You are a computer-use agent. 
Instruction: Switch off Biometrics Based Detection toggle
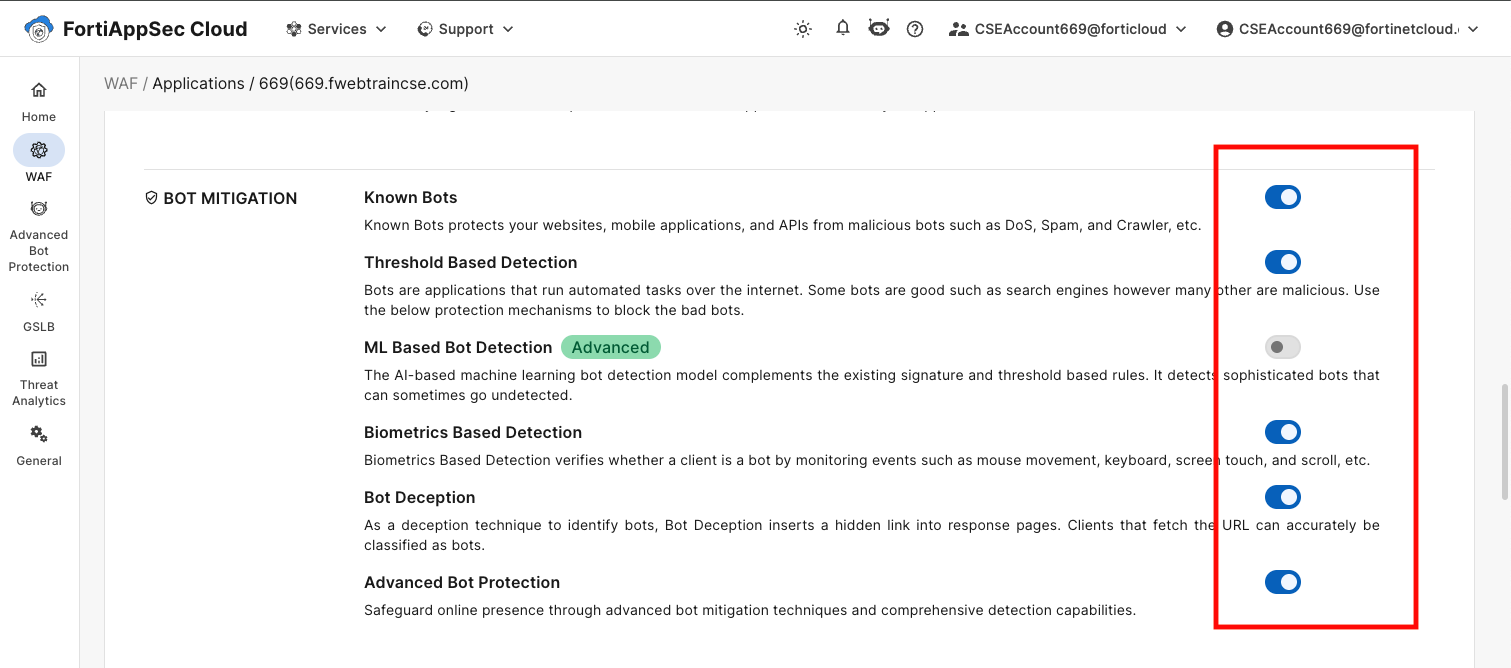pos(1283,432)
